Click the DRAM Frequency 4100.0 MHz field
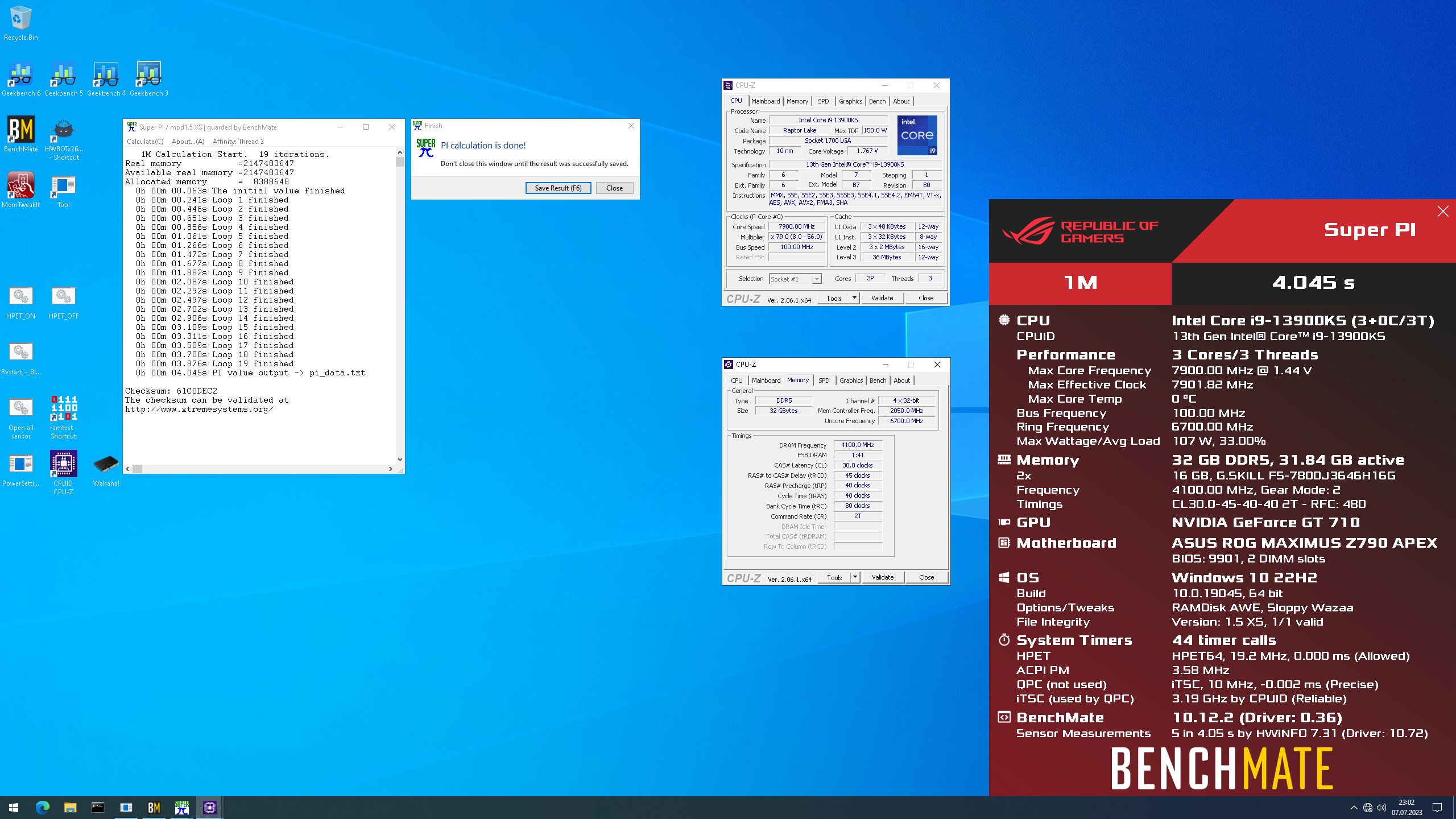1456x819 pixels. [x=858, y=445]
